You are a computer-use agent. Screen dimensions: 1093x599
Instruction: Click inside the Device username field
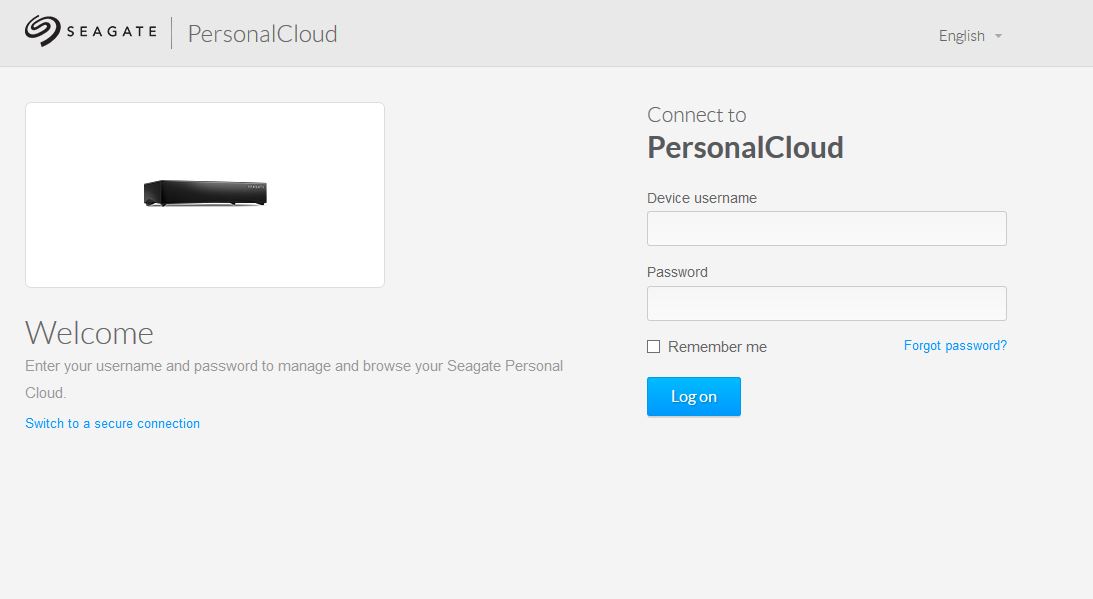(x=826, y=228)
